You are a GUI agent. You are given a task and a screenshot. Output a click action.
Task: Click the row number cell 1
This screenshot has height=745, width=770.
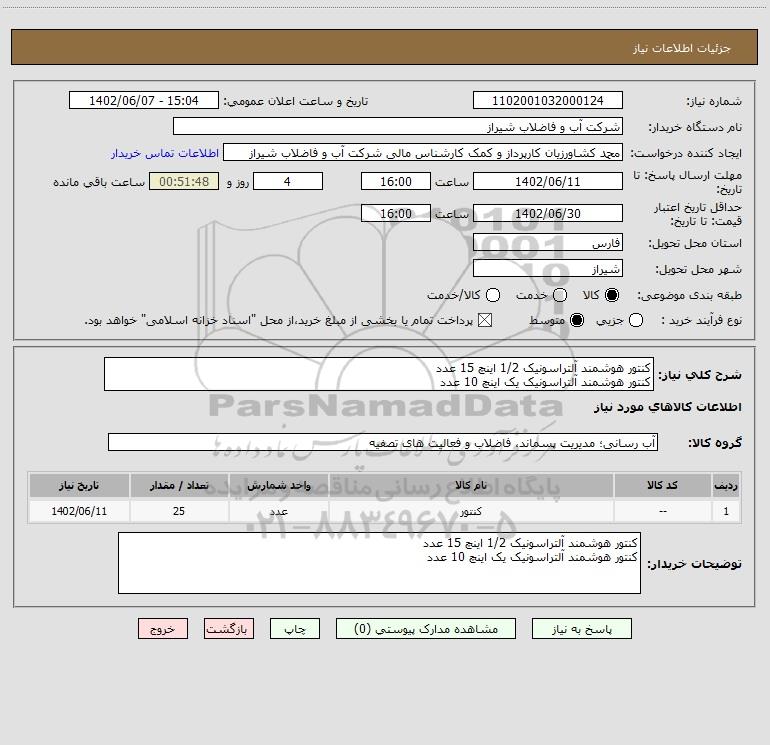click(726, 511)
